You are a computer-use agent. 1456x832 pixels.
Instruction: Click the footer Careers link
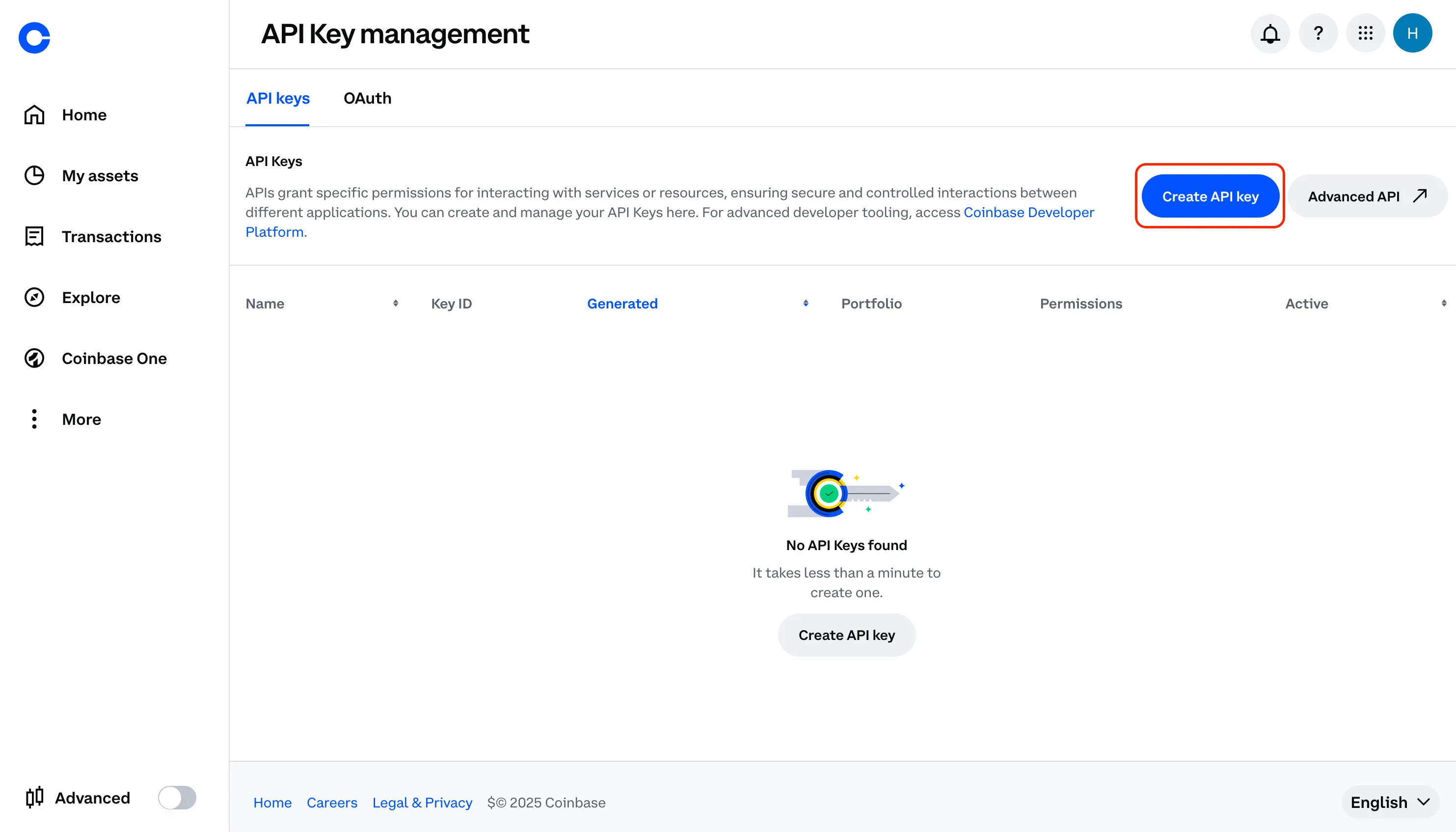pyautogui.click(x=332, y=803)
